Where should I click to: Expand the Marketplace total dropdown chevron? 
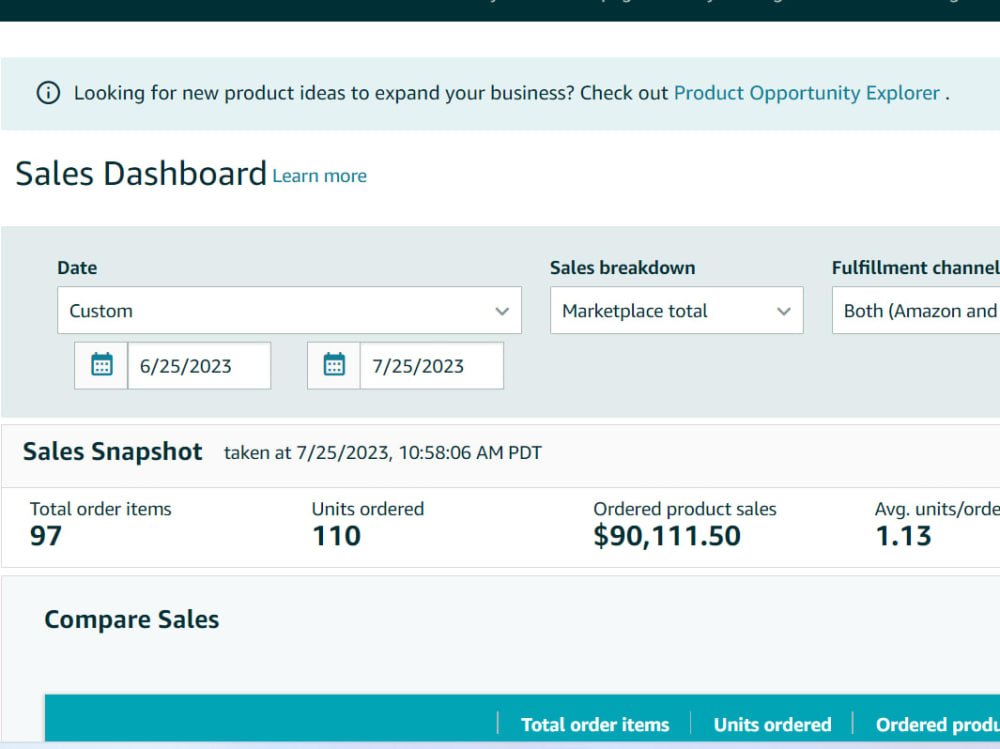coord(784,311)
